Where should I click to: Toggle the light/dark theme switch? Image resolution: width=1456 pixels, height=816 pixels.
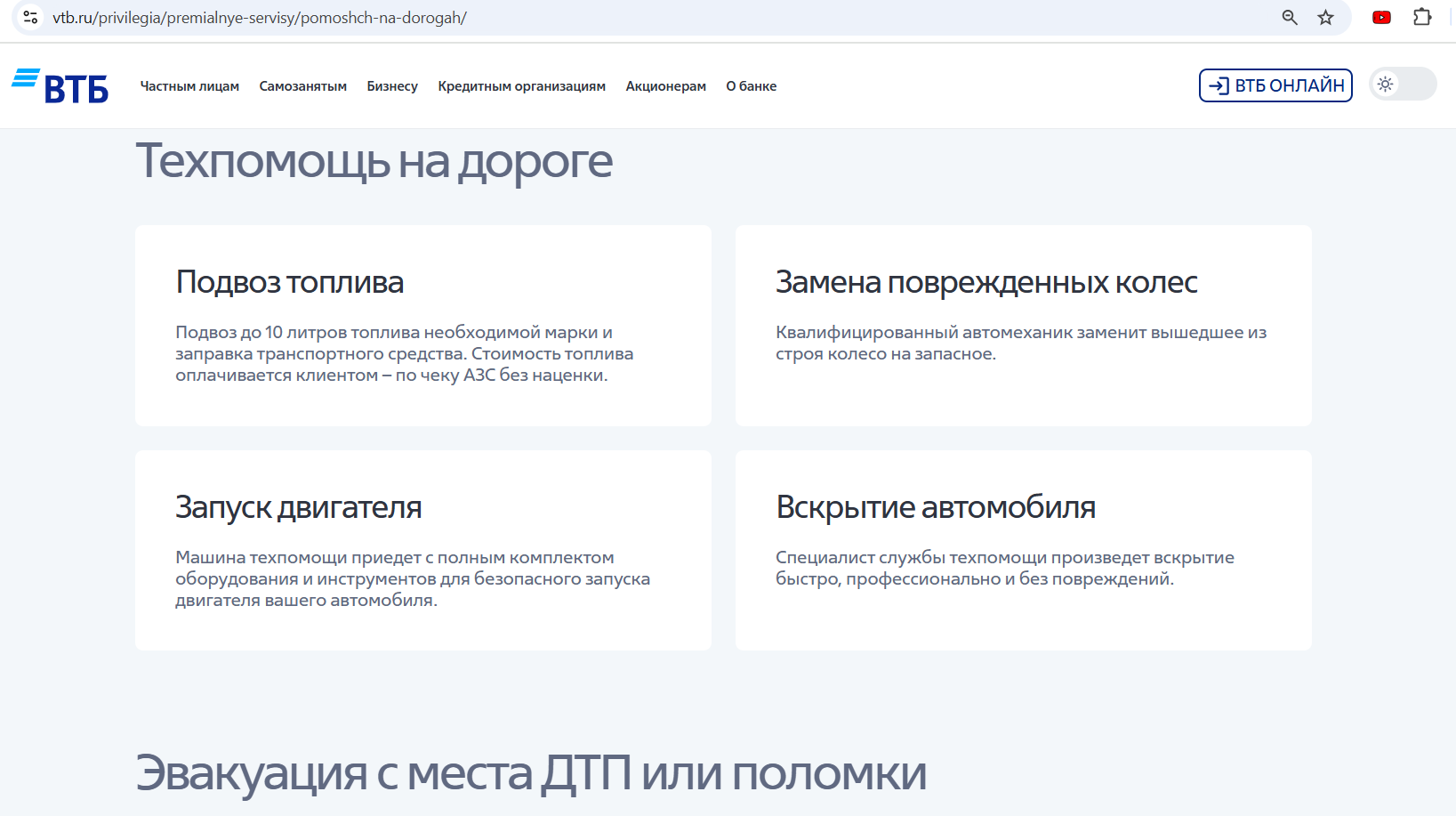coord(1403,85)
